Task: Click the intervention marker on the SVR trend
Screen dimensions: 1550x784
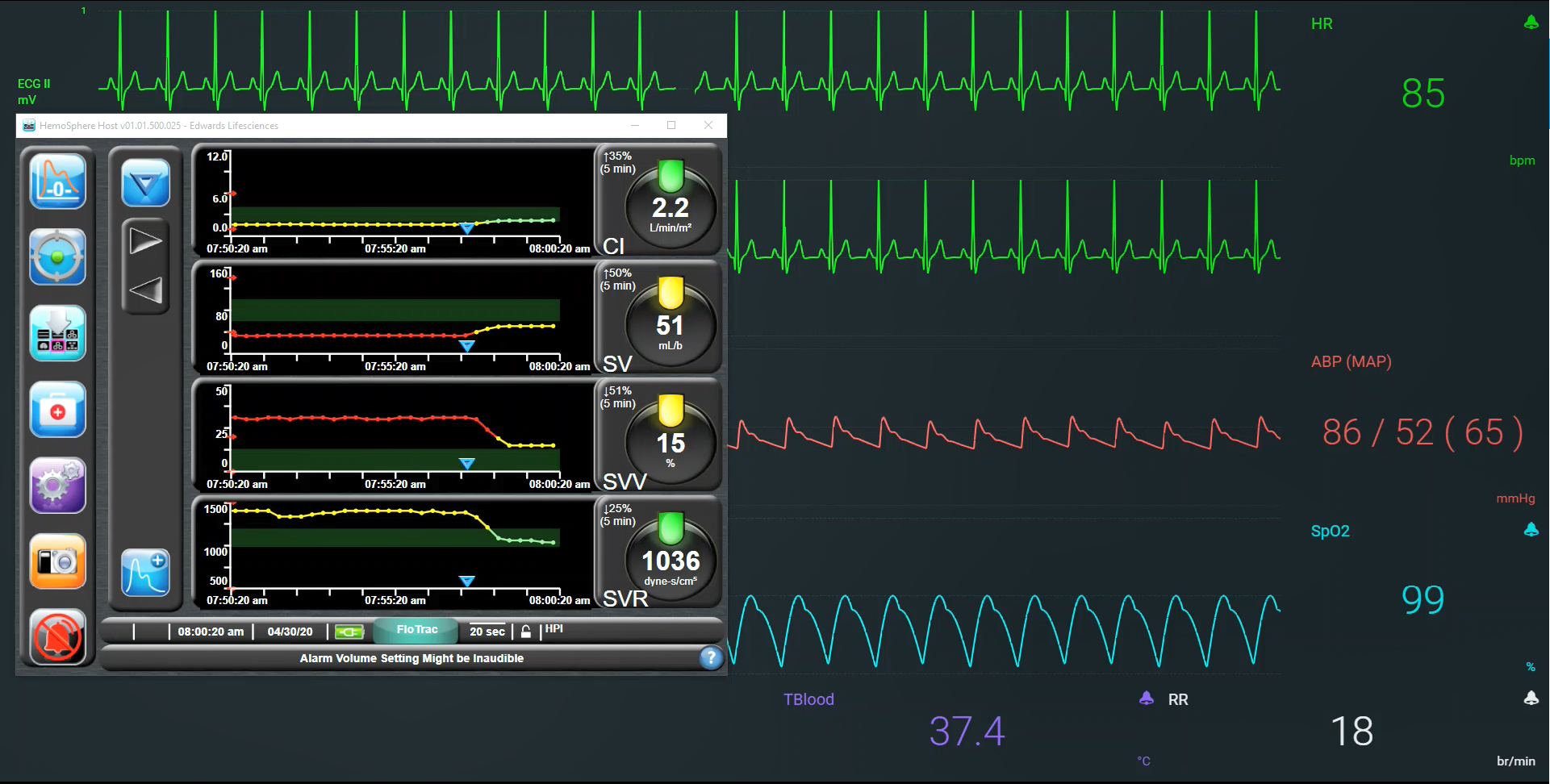Action: [x=466, y=581]
